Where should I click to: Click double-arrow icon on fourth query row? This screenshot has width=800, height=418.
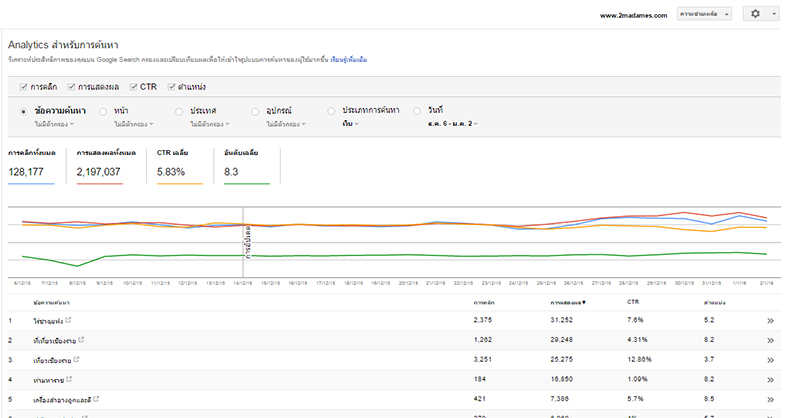pyautogui.click(x=770, y=378)
